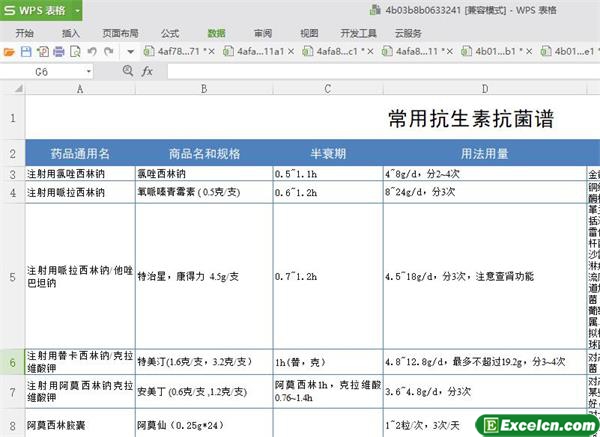This screenshot has height=437, width=600.
Task: Click the Open folder icon in toolbar
Action: click(x=9, y=51)
